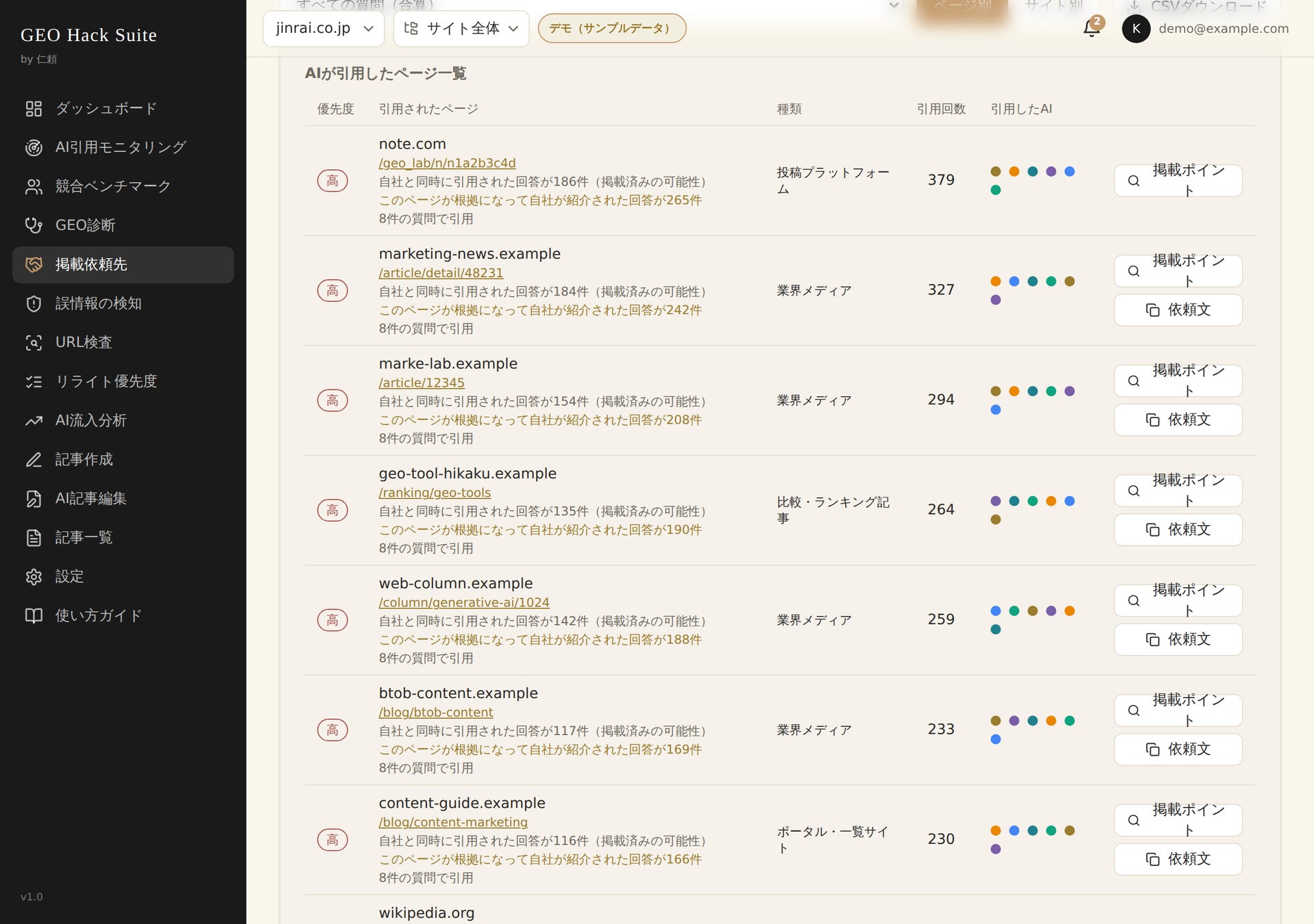
Task: Open link /ranking/geo-tools
Action: pyautogui.click(x=435, y=492)
